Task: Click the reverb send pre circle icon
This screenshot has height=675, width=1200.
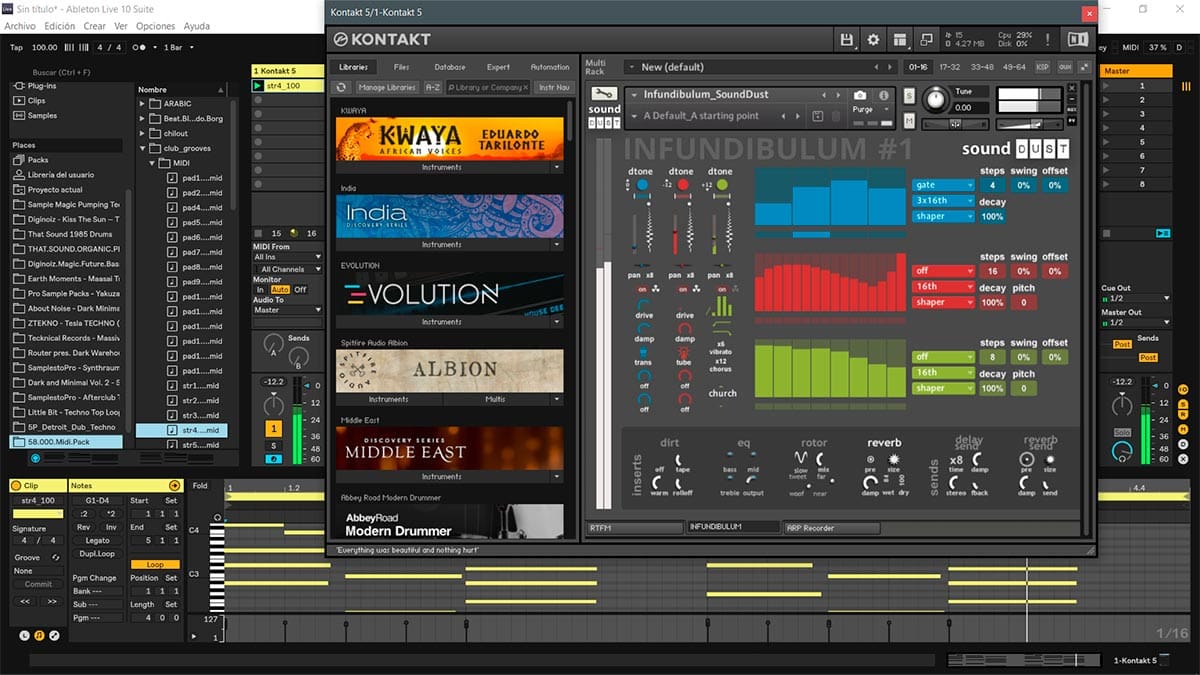Action: tap(1027, 458)
